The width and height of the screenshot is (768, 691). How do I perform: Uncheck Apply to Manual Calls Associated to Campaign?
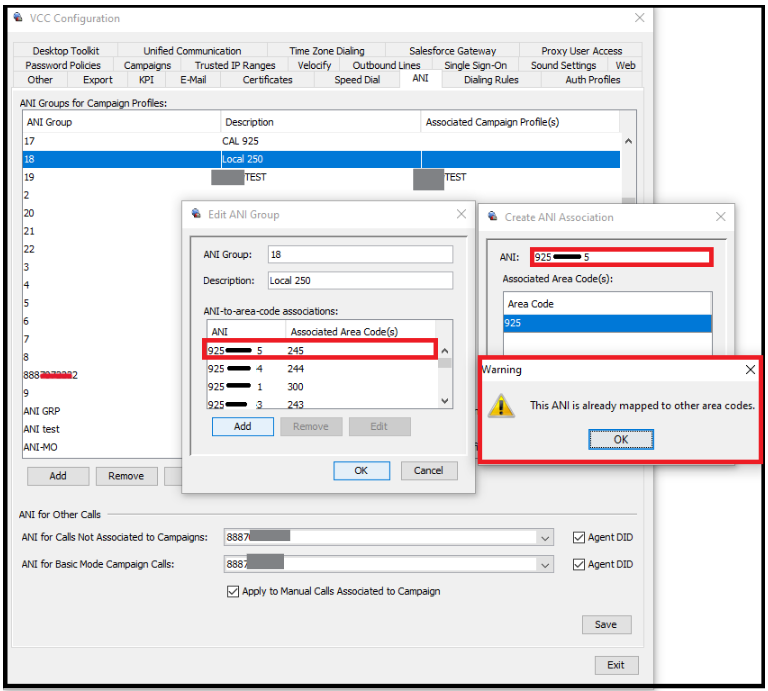coord(233,591)
